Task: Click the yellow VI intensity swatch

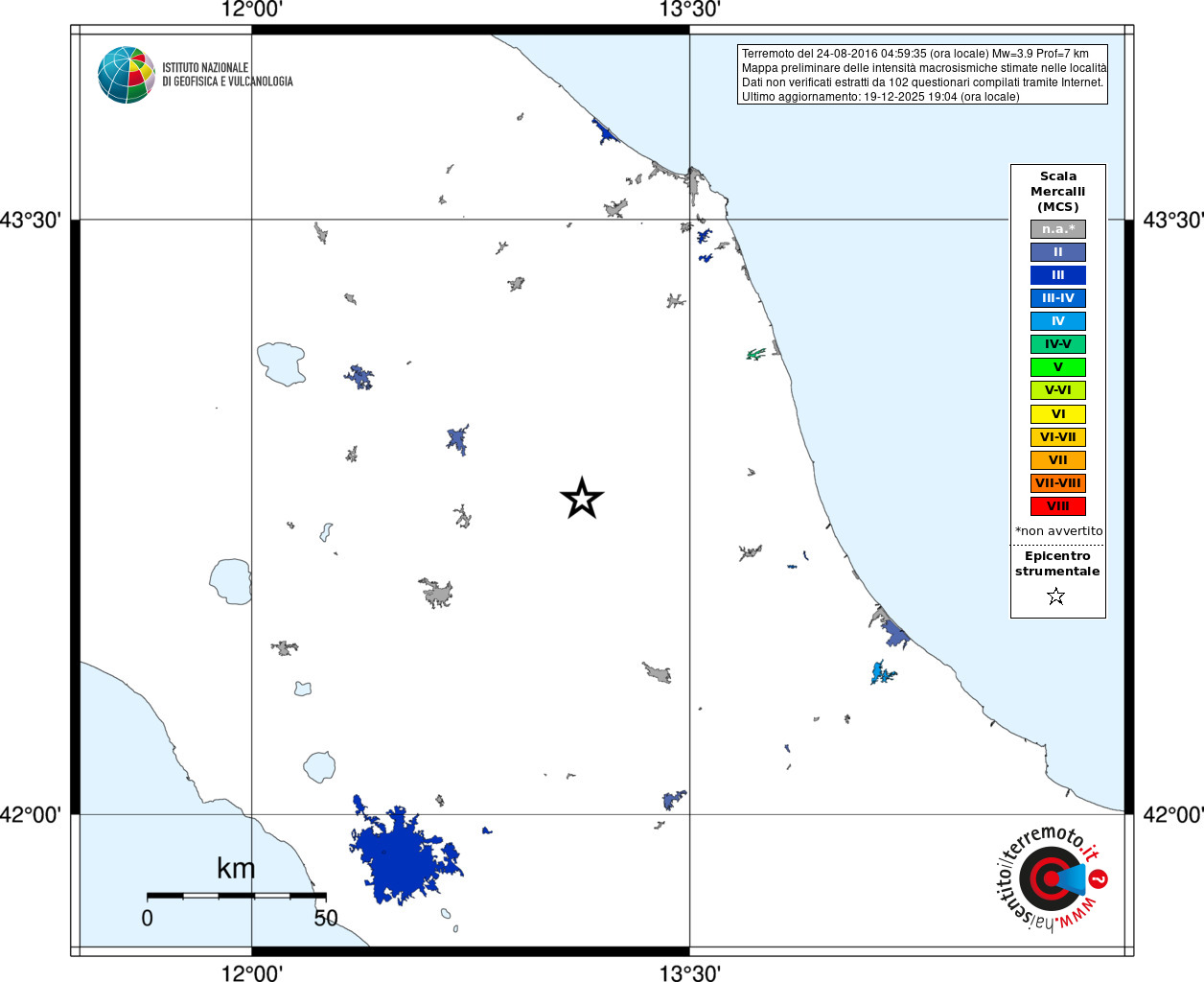Action: [1058, 414]
